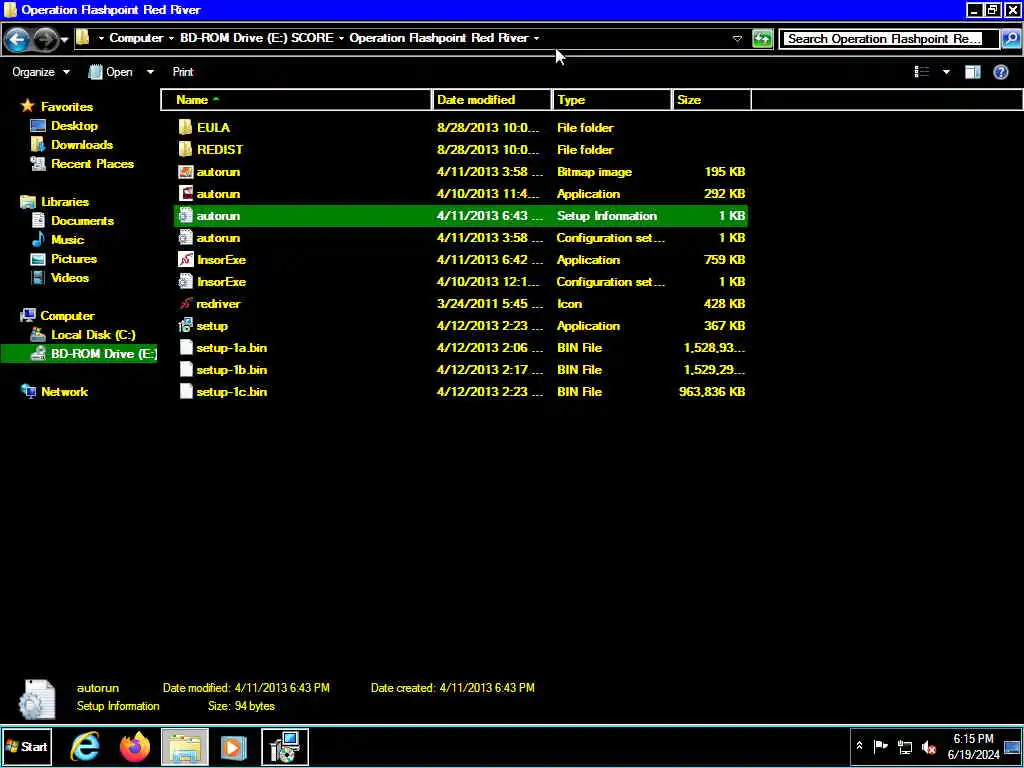Open the Organize menu

[40, 72]
